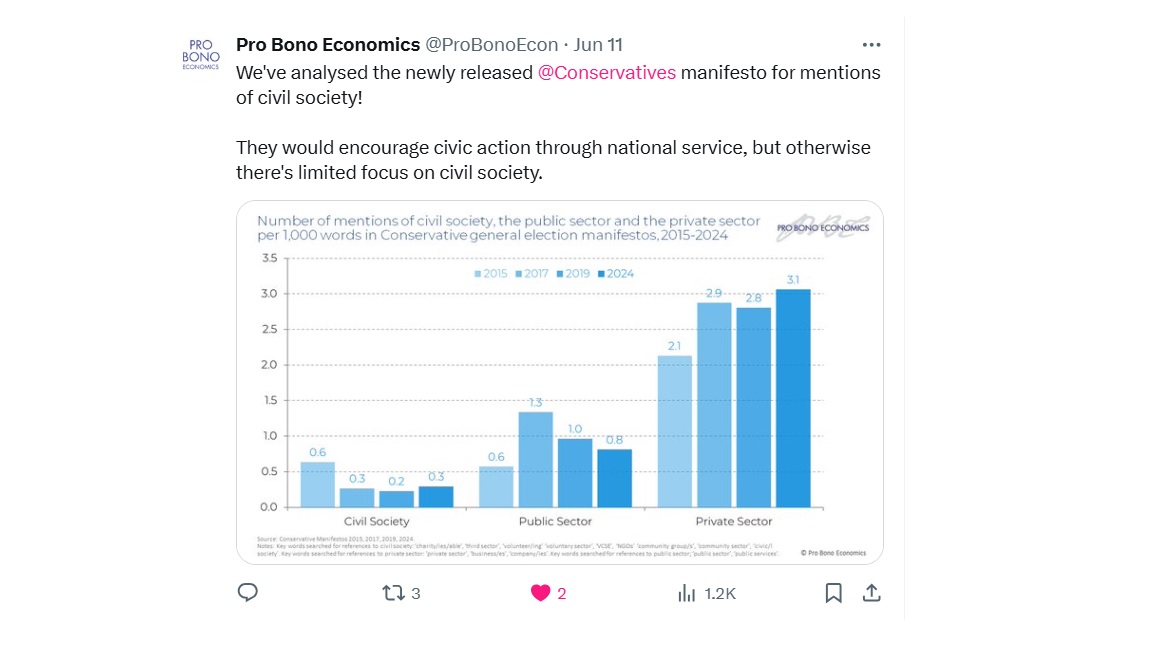The image size is (1152, 648).
Task: Unlike the tweet via pink heart
Action: [x=540, y=593]
